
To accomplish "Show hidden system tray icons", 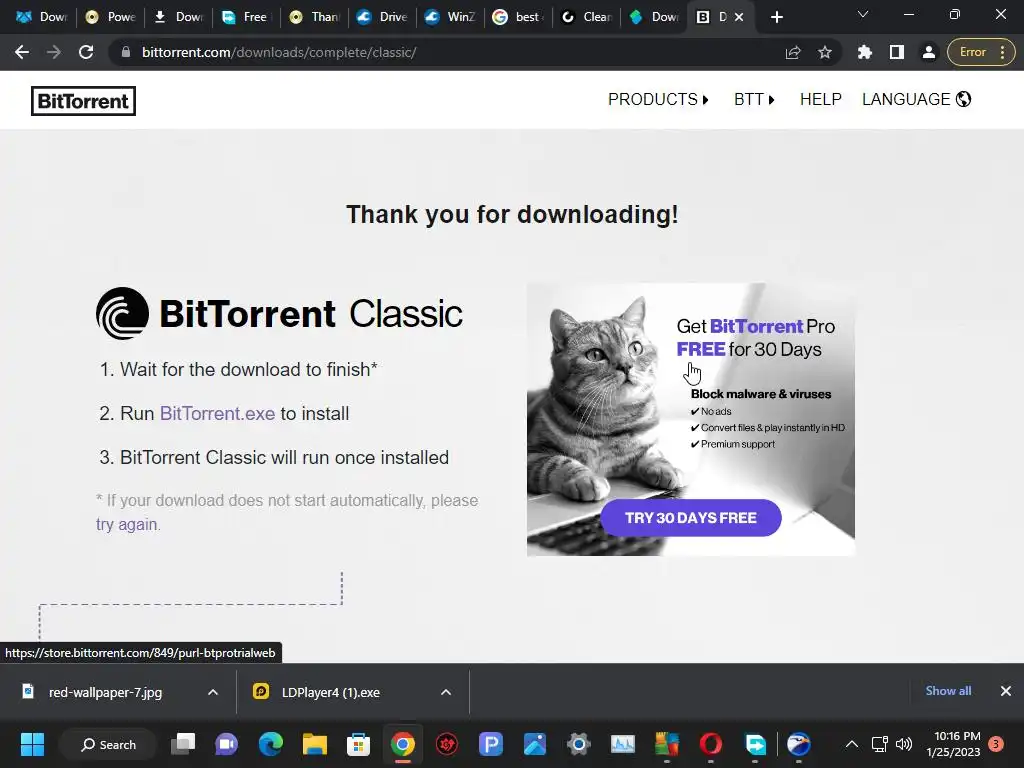I will (x=852, y=744).
